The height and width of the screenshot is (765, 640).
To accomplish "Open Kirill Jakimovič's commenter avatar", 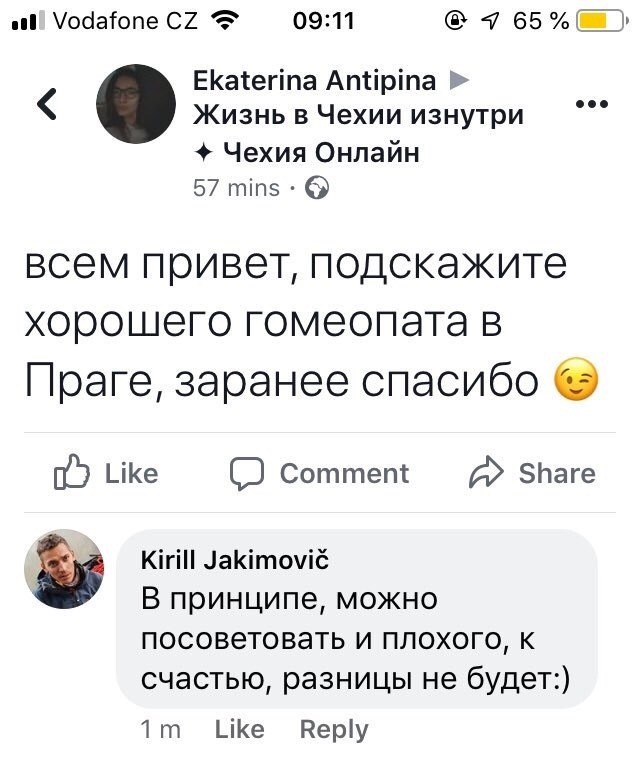I will (x=64, y=570).
